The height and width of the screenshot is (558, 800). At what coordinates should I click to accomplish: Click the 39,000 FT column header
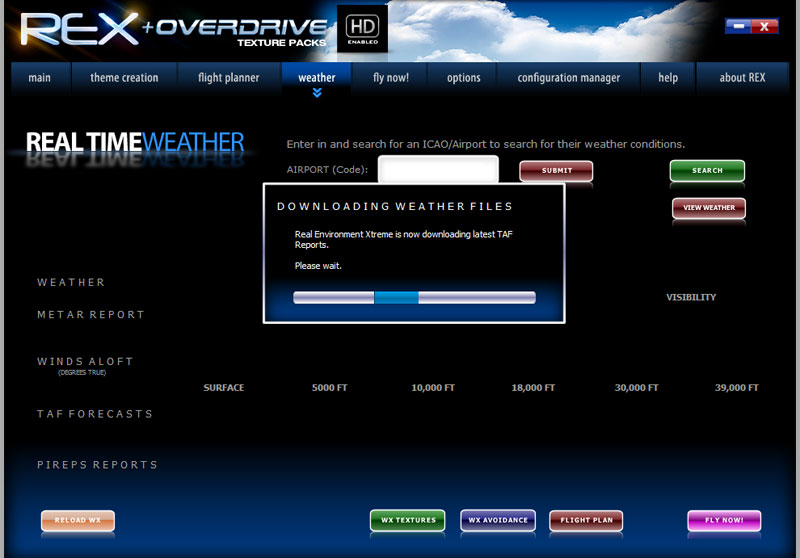point(736,388)
